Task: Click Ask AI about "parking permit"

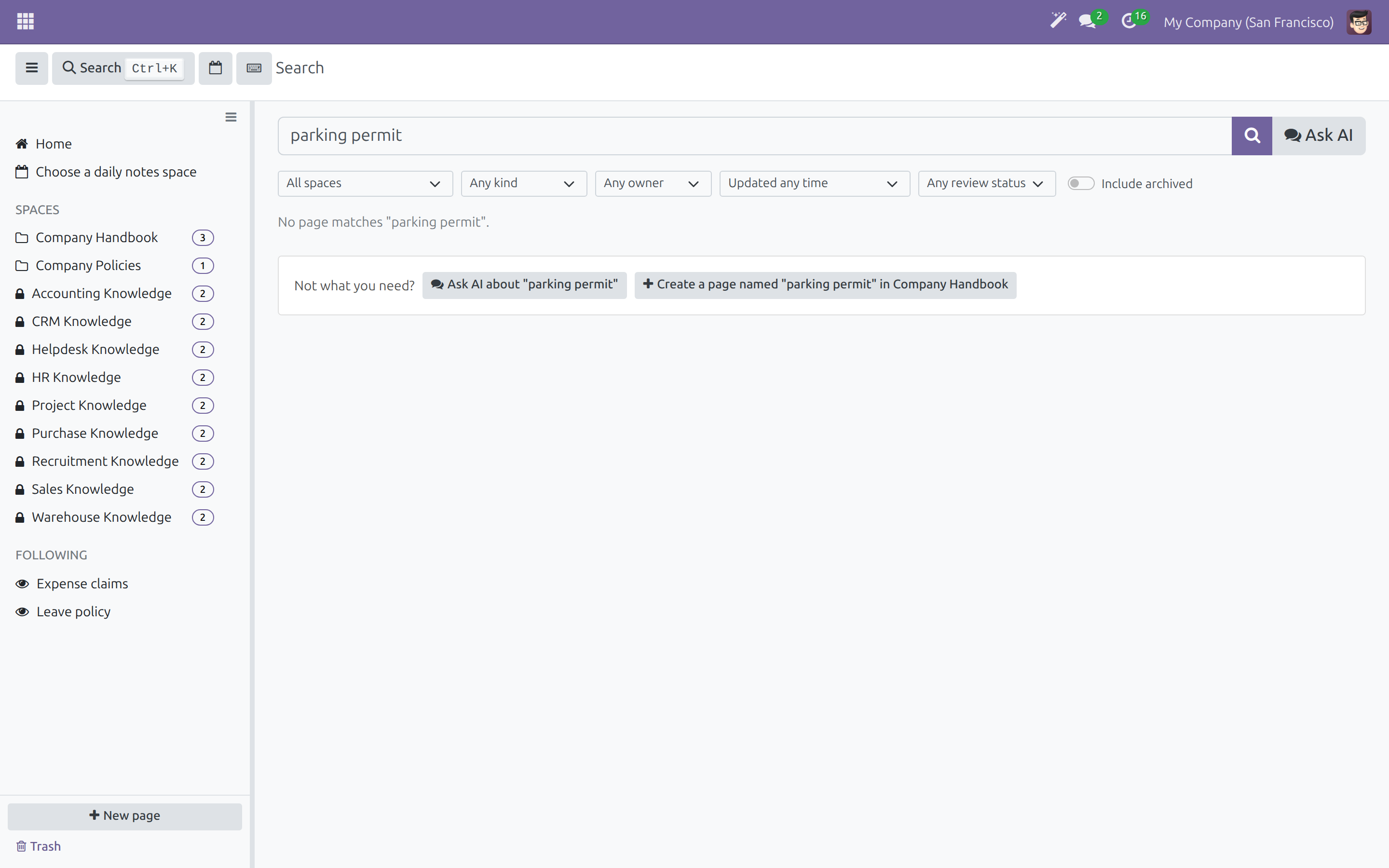Action: [x=524, y=285]
